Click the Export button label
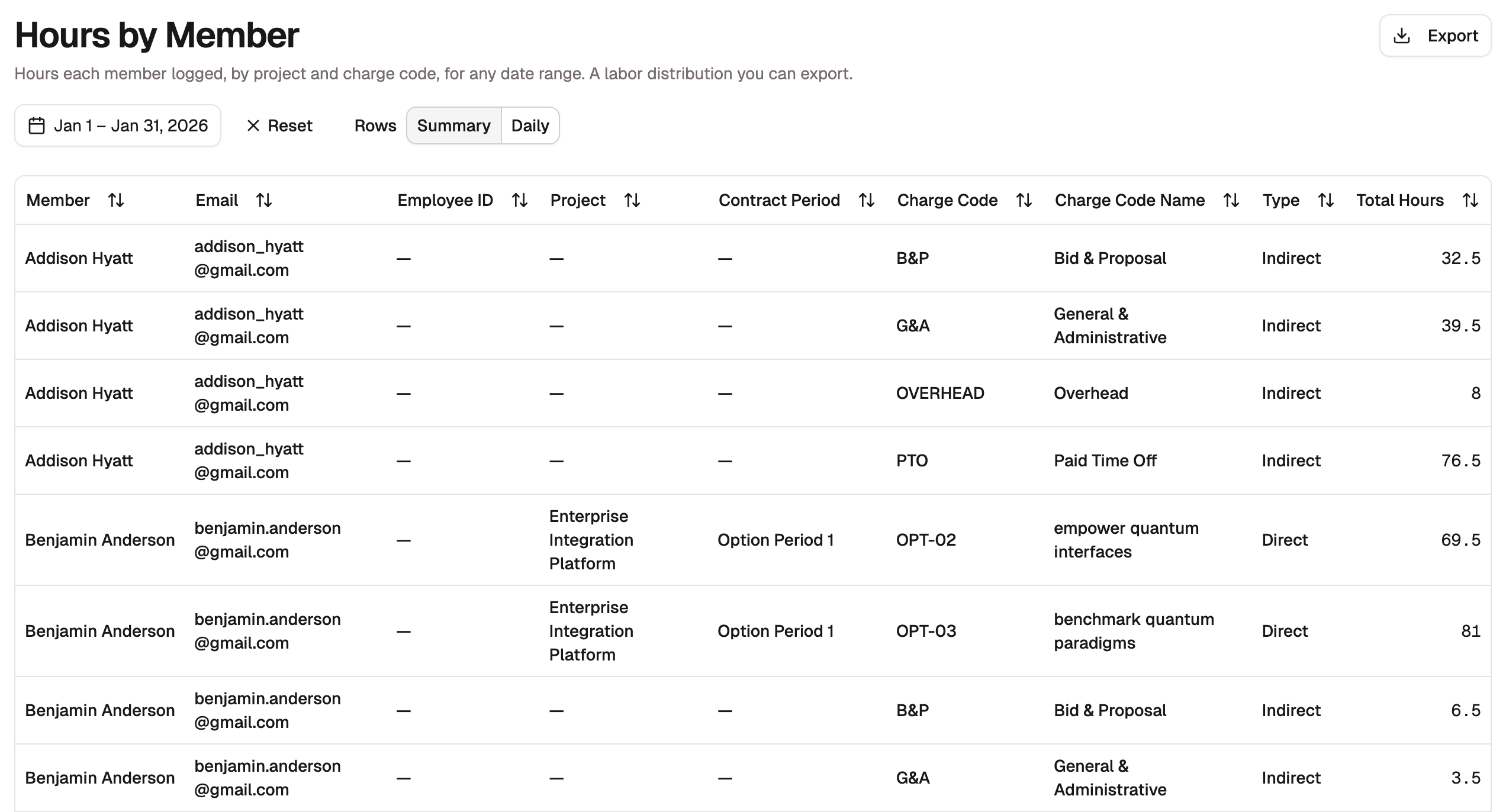This screenshot has height=812, width=1506. point(1453,36)
